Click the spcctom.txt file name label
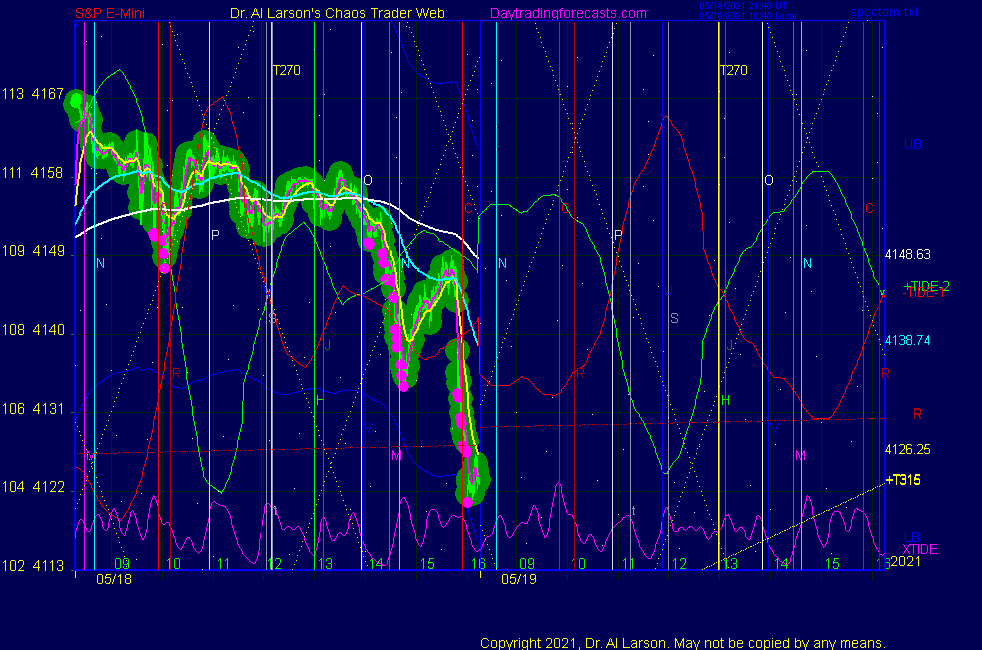Screen dimensions: 982x650 (x=884, y=12)
